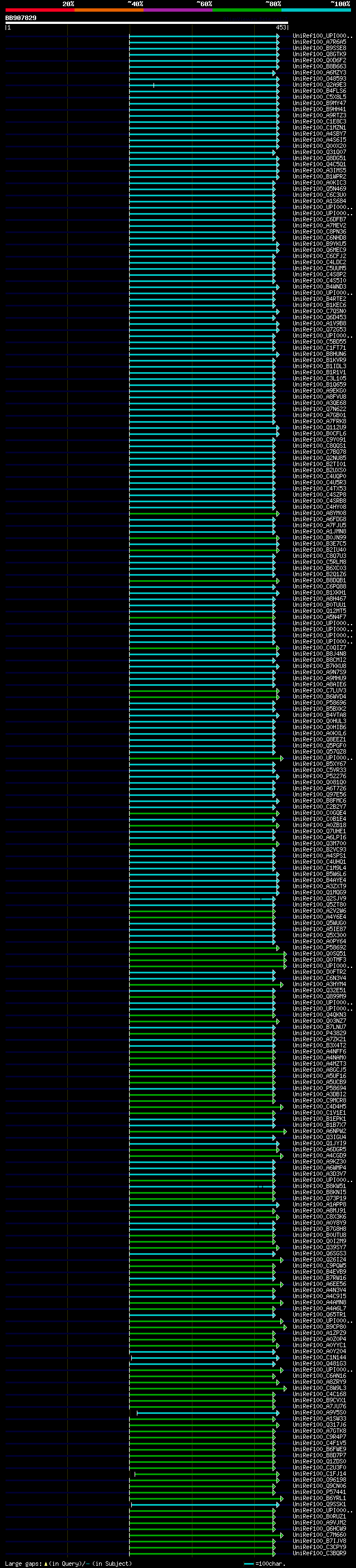Image resolution: width=356 pixels, height=1568 pixels.
Task: Open hit UniRef100_B9SSE8
Action: (319, 48)
